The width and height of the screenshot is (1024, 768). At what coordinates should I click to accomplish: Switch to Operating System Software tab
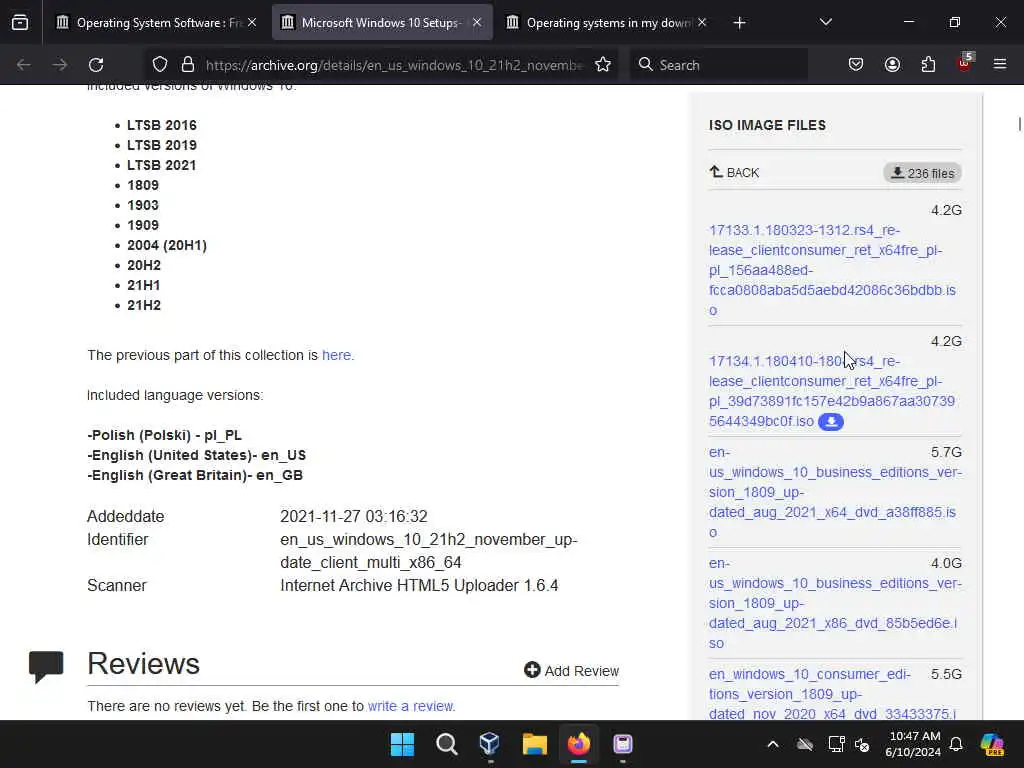coord(157,23)
